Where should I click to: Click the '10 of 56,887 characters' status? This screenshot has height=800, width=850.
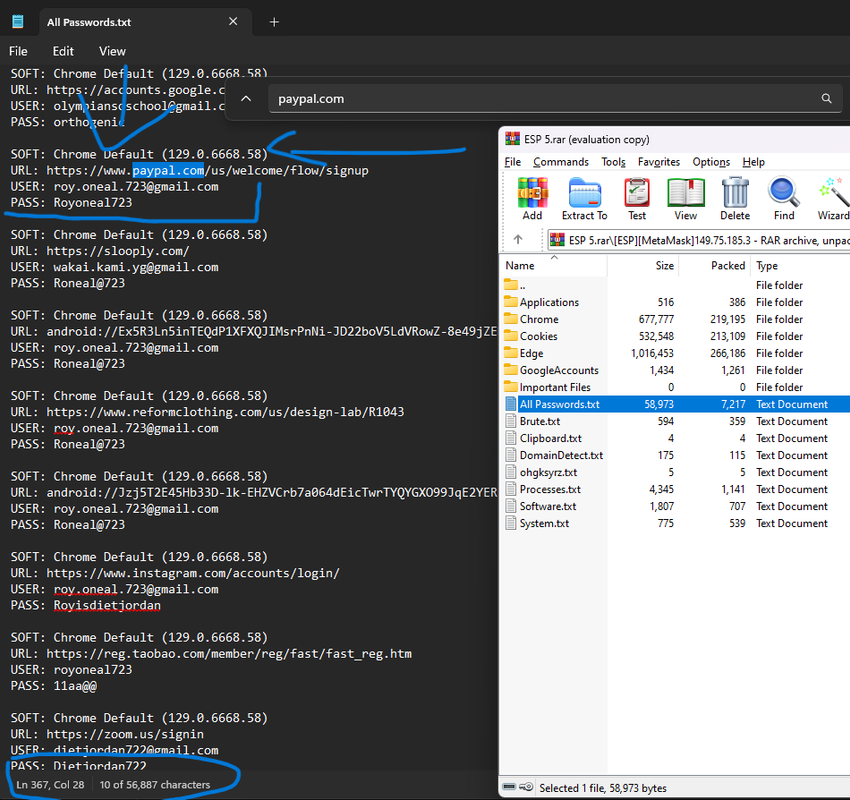coord(154,784)
